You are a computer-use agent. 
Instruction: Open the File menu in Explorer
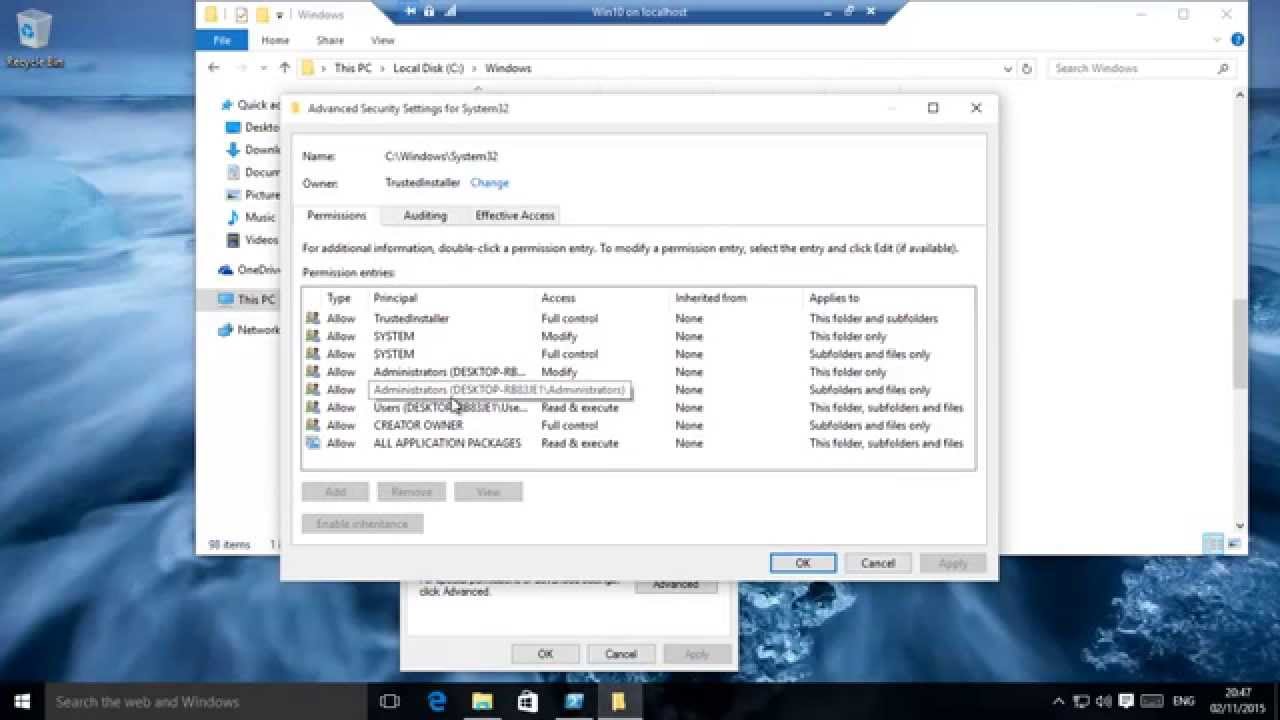[x=222, y=40]
